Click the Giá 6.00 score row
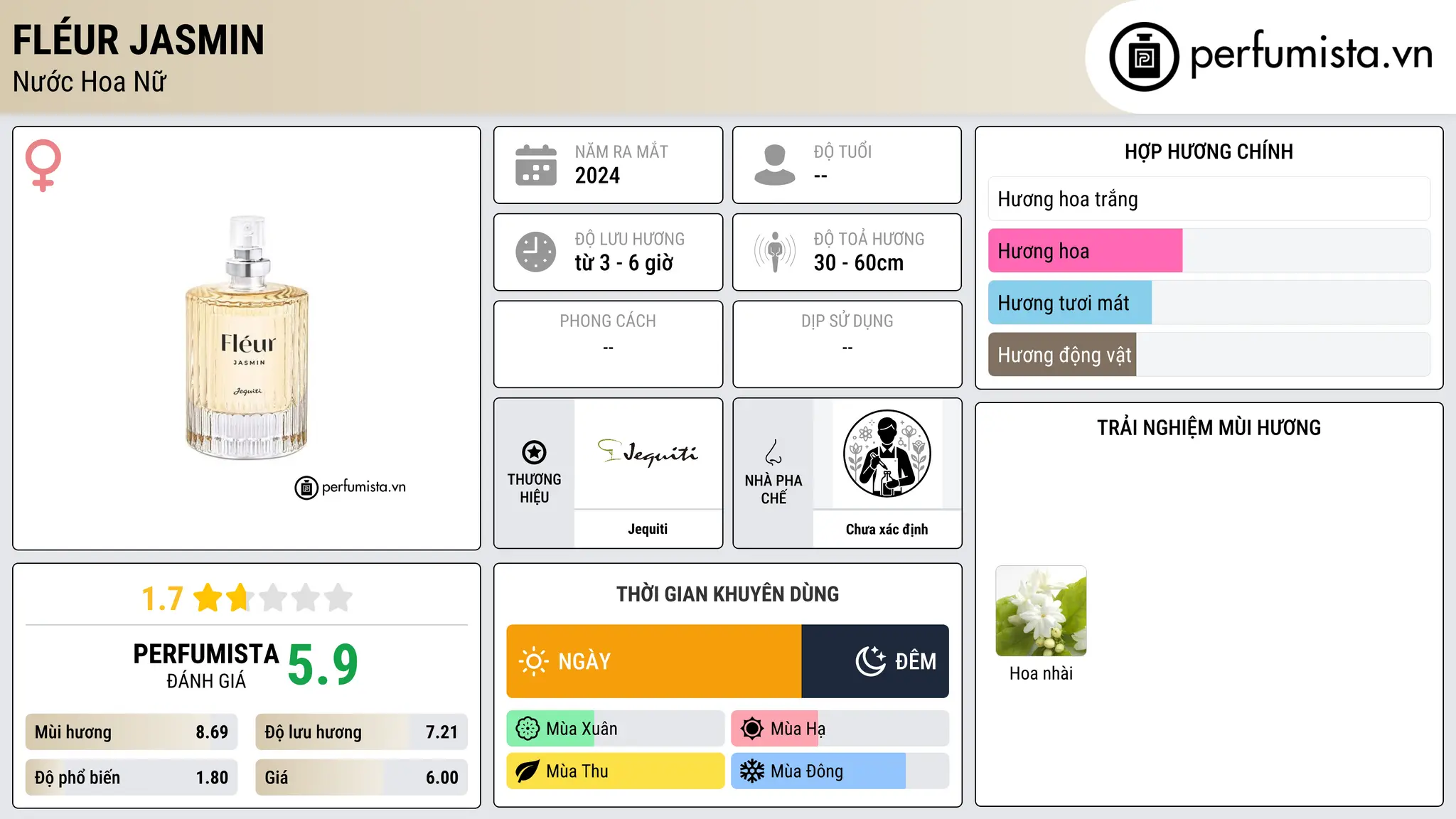Viewport: 1456px width, 819px height. coord(361,778)
